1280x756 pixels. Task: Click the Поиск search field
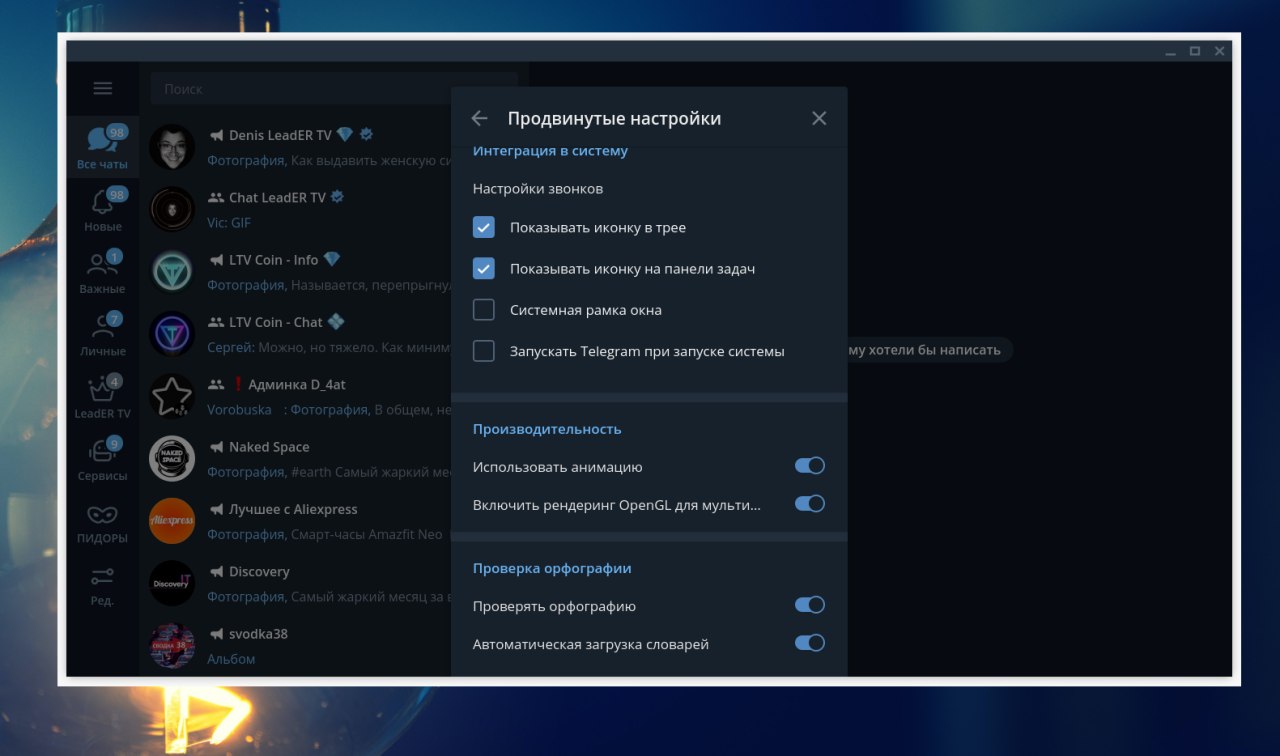(334, 89)
